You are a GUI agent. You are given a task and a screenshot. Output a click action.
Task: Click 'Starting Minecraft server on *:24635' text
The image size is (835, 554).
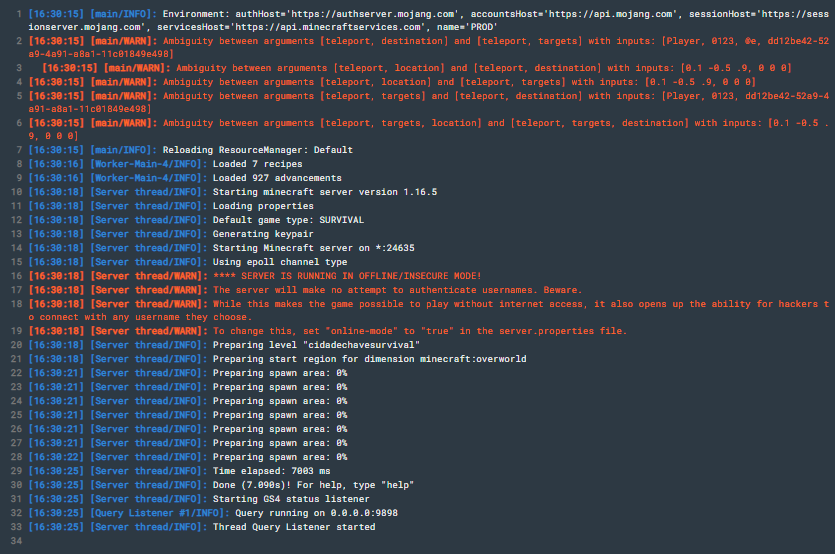click(x=314, y=248)
